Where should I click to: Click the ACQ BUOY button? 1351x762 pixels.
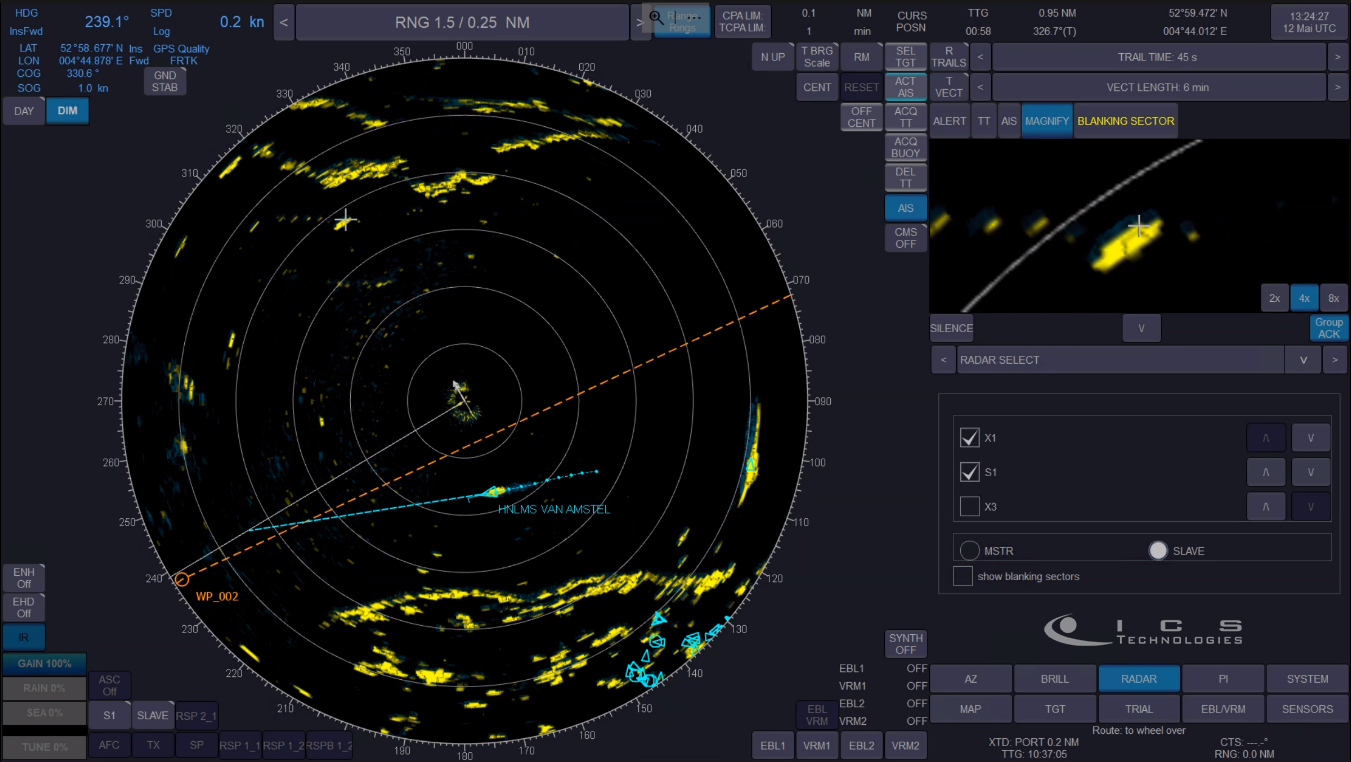[x=906, y=147]
